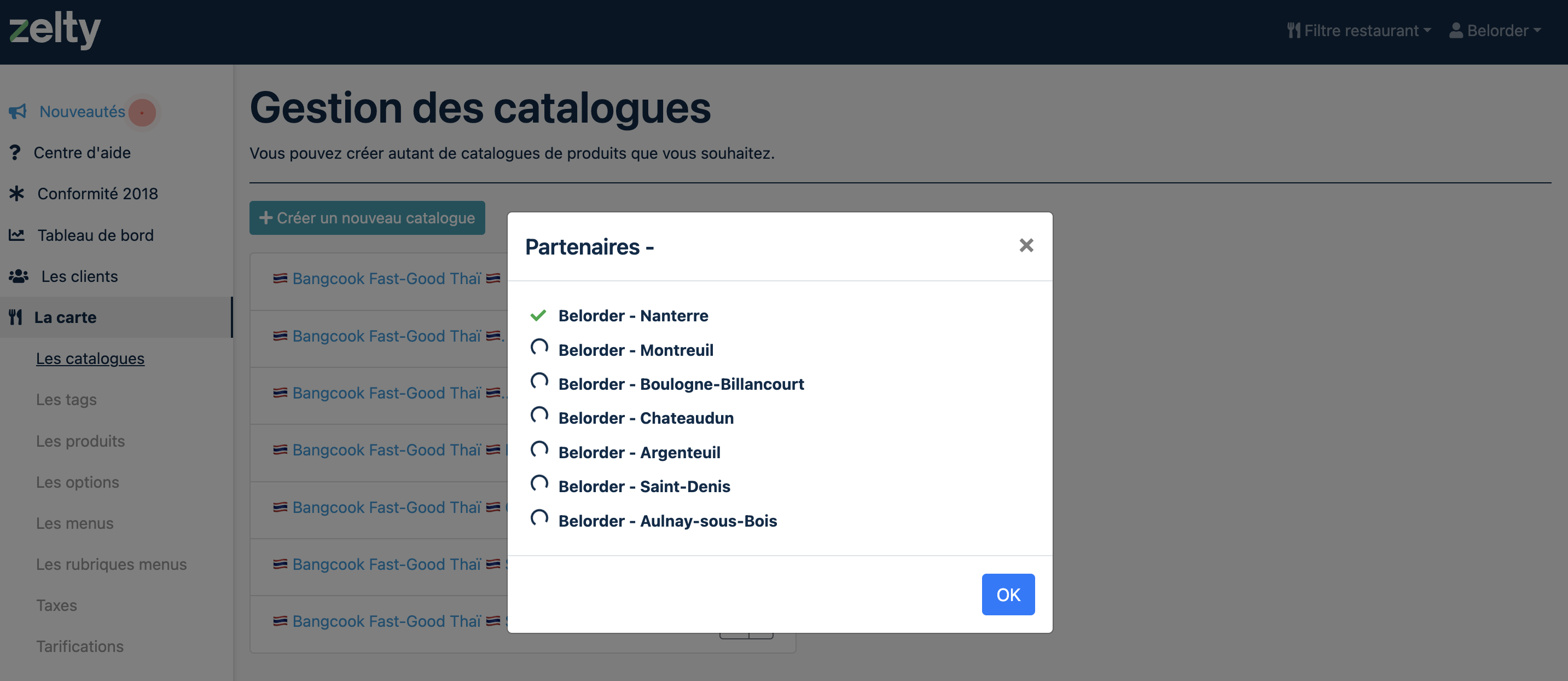This screenshot has height=681, width=1568.
Task: Click the Filtre restaurant utensils icon
Action: pyautogui.click(x=1293, y=31)
